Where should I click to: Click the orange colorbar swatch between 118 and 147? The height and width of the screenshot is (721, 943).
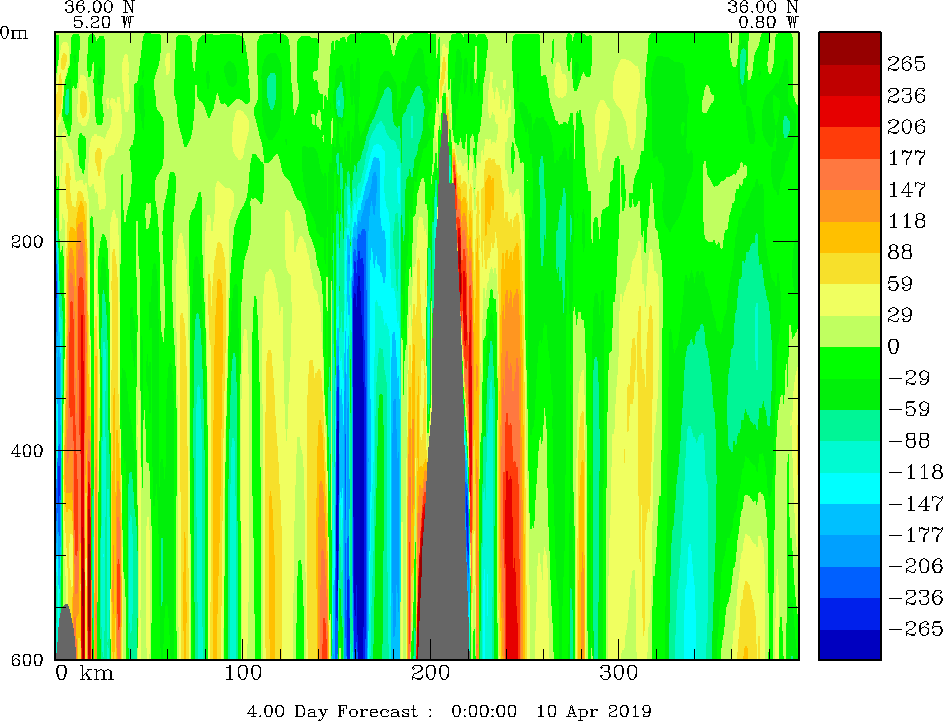(x=850, y=206)
